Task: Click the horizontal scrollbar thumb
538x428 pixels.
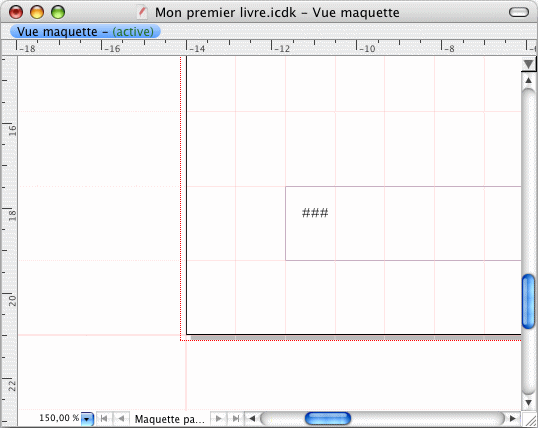Action: coord(328,419)
